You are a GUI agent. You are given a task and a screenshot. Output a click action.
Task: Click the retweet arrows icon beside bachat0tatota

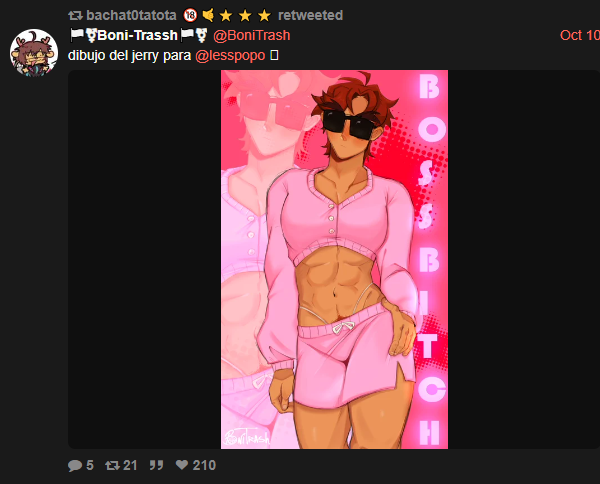point(75,16)
